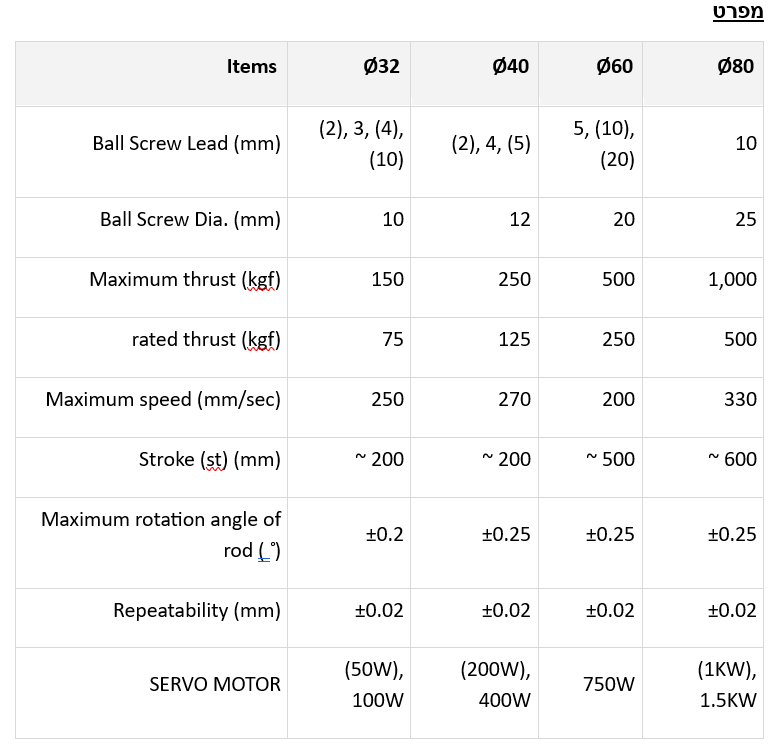Click the rated thrust (kgf) row label
The height and width of the screenshot is (748, 781).
205,339
